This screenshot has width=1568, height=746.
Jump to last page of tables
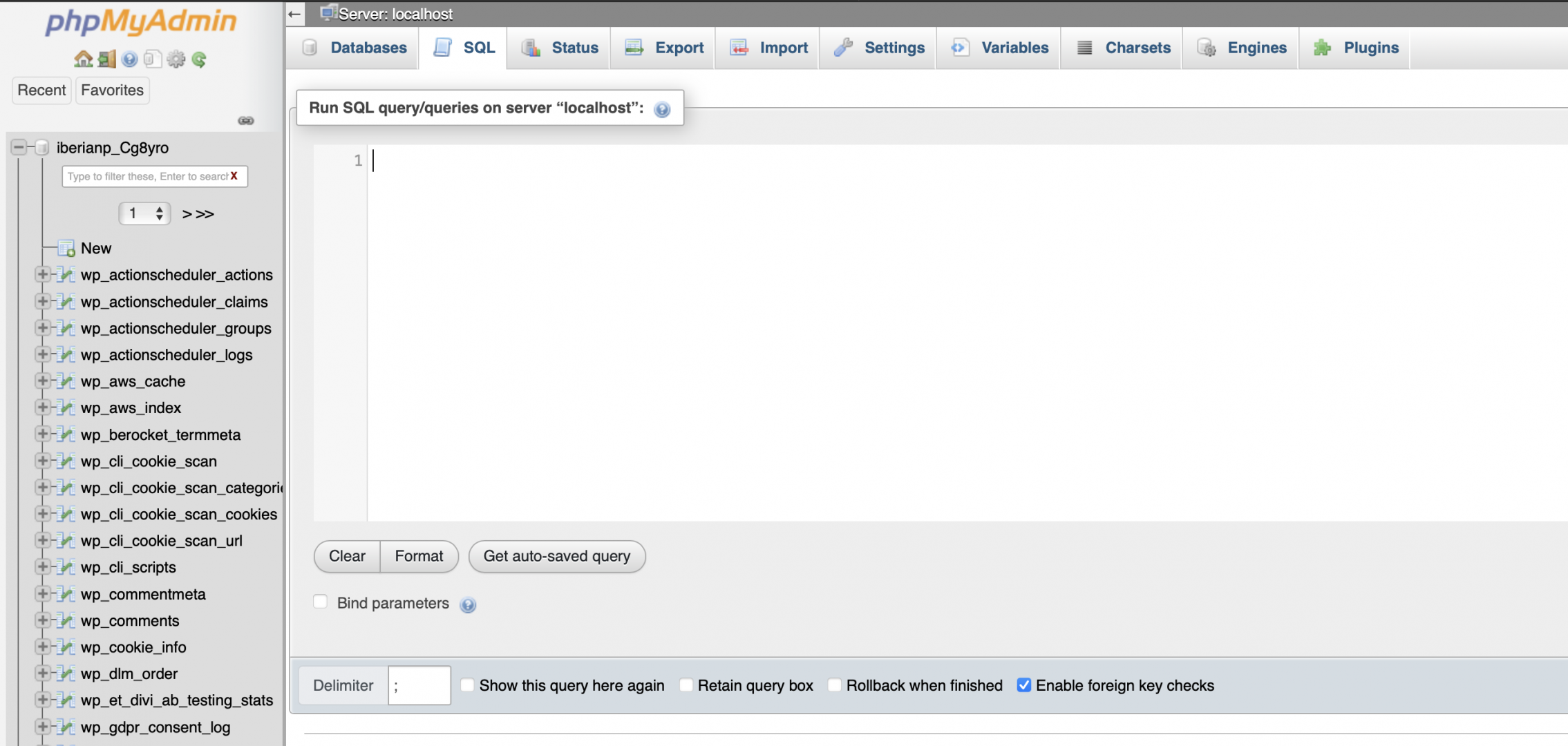click(x=205, y=214)
